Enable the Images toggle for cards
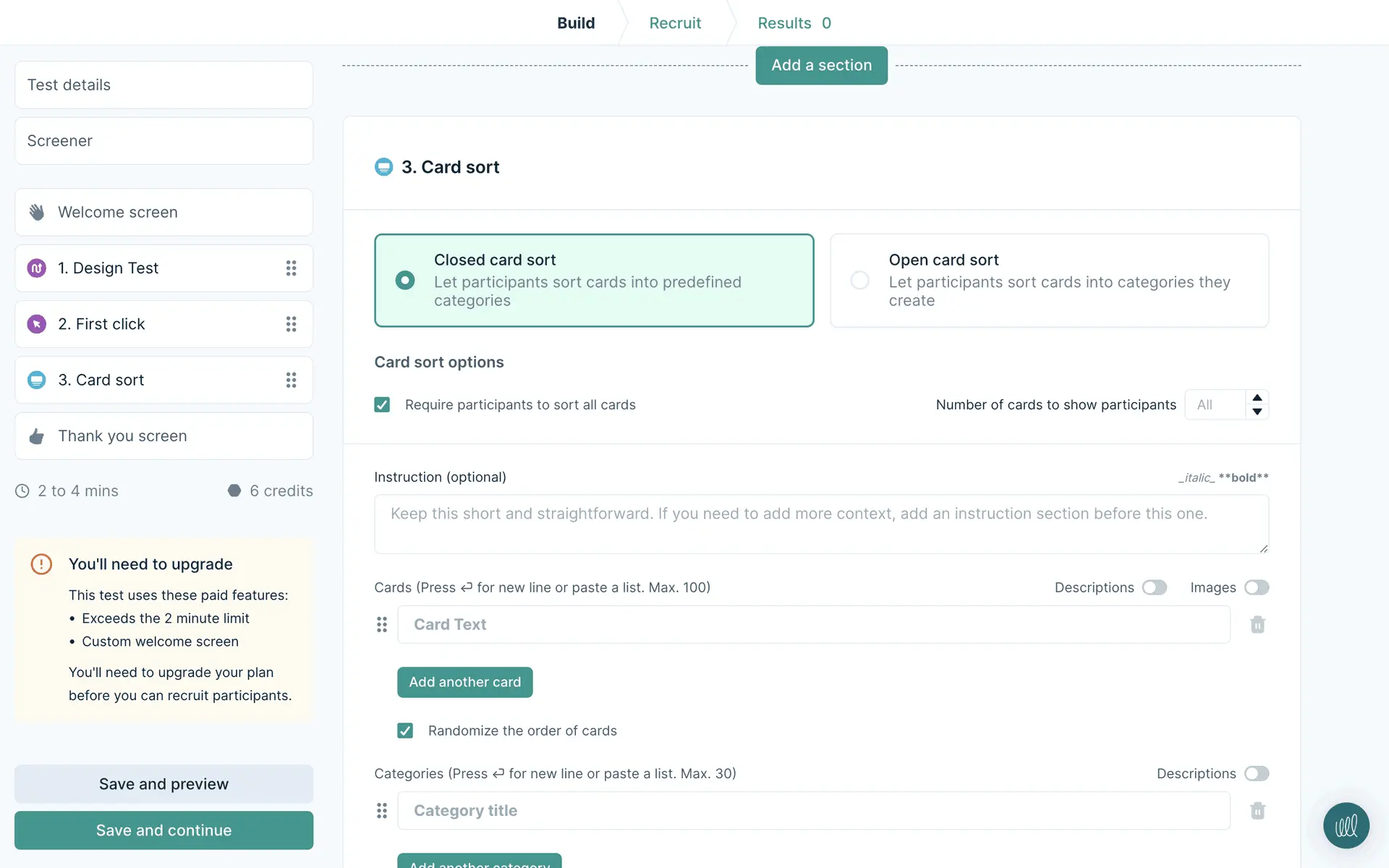This screenshot has height=868, width=1389. click(1257, 587)
